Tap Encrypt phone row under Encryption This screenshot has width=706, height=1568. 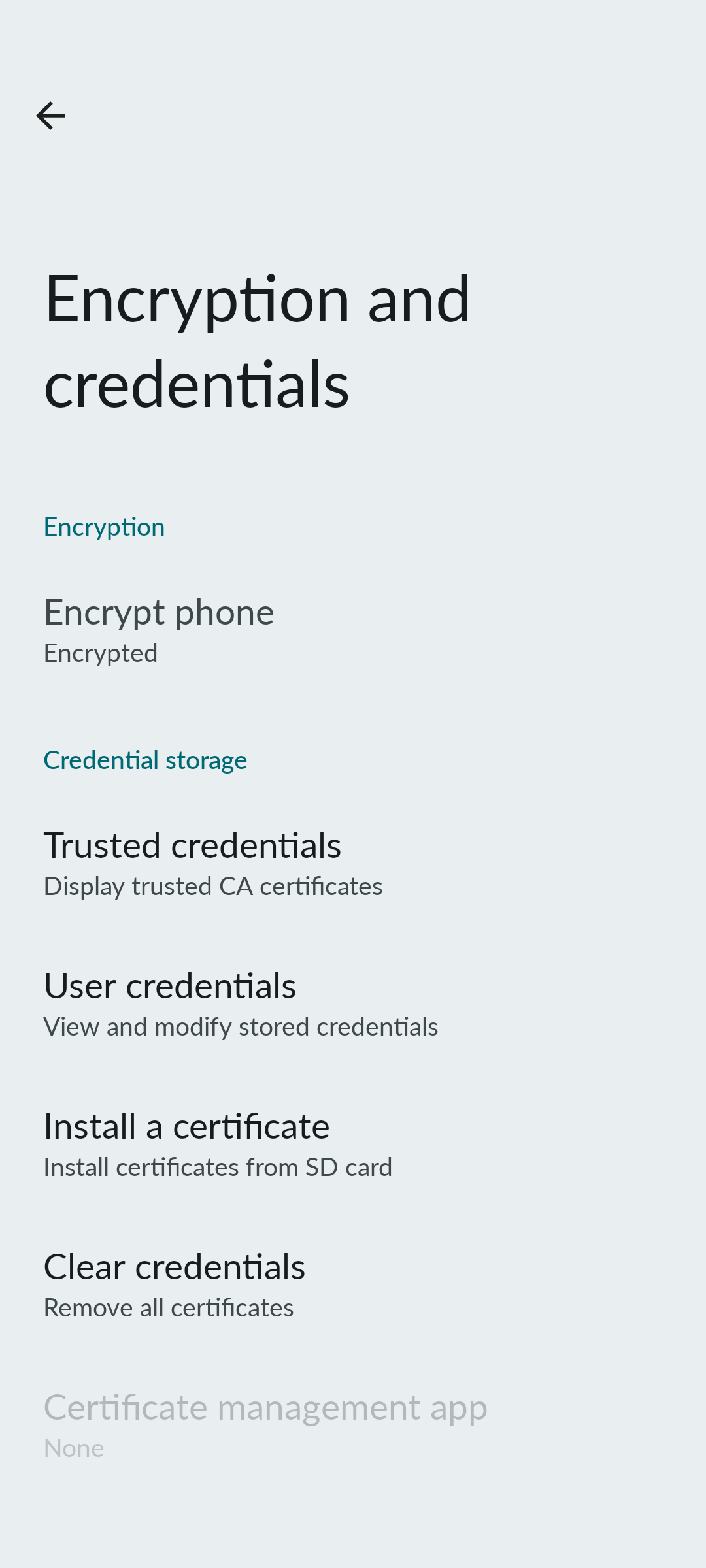(159, 614)
